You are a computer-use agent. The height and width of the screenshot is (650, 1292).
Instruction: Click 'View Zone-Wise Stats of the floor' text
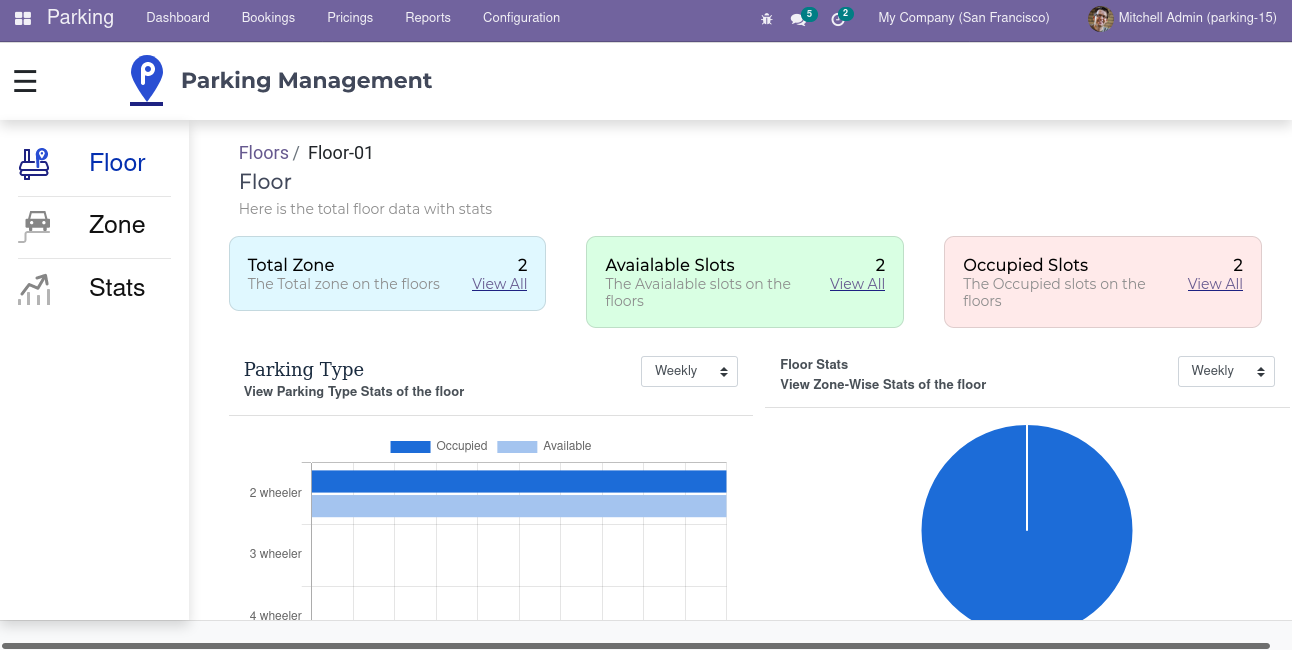point(883,385)
